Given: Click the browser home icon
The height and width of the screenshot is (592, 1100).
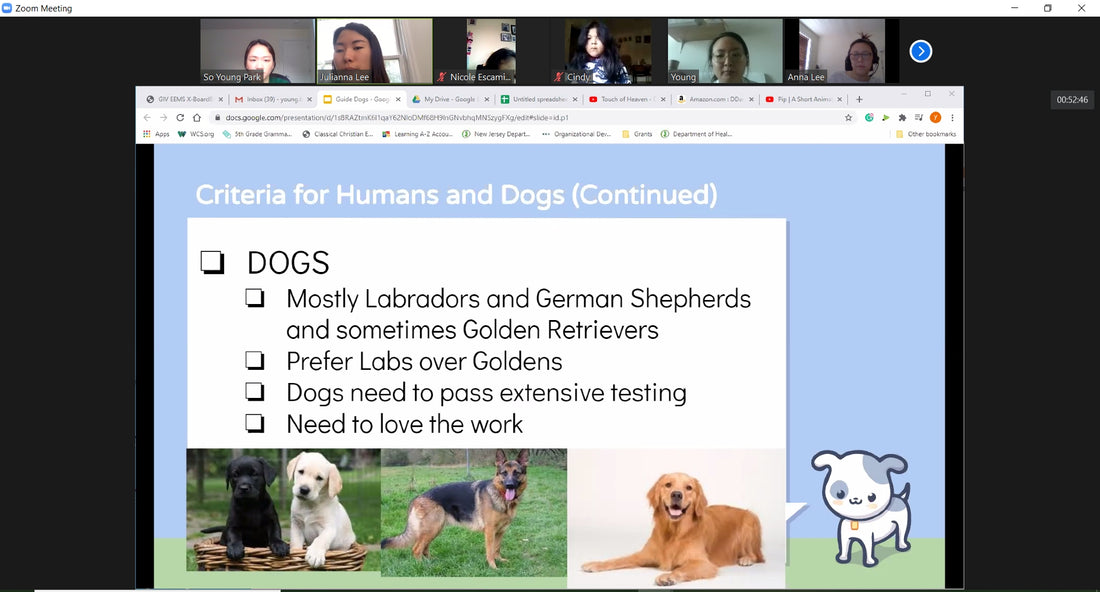Looking at the screenshot, I should (x=196, y=117).
